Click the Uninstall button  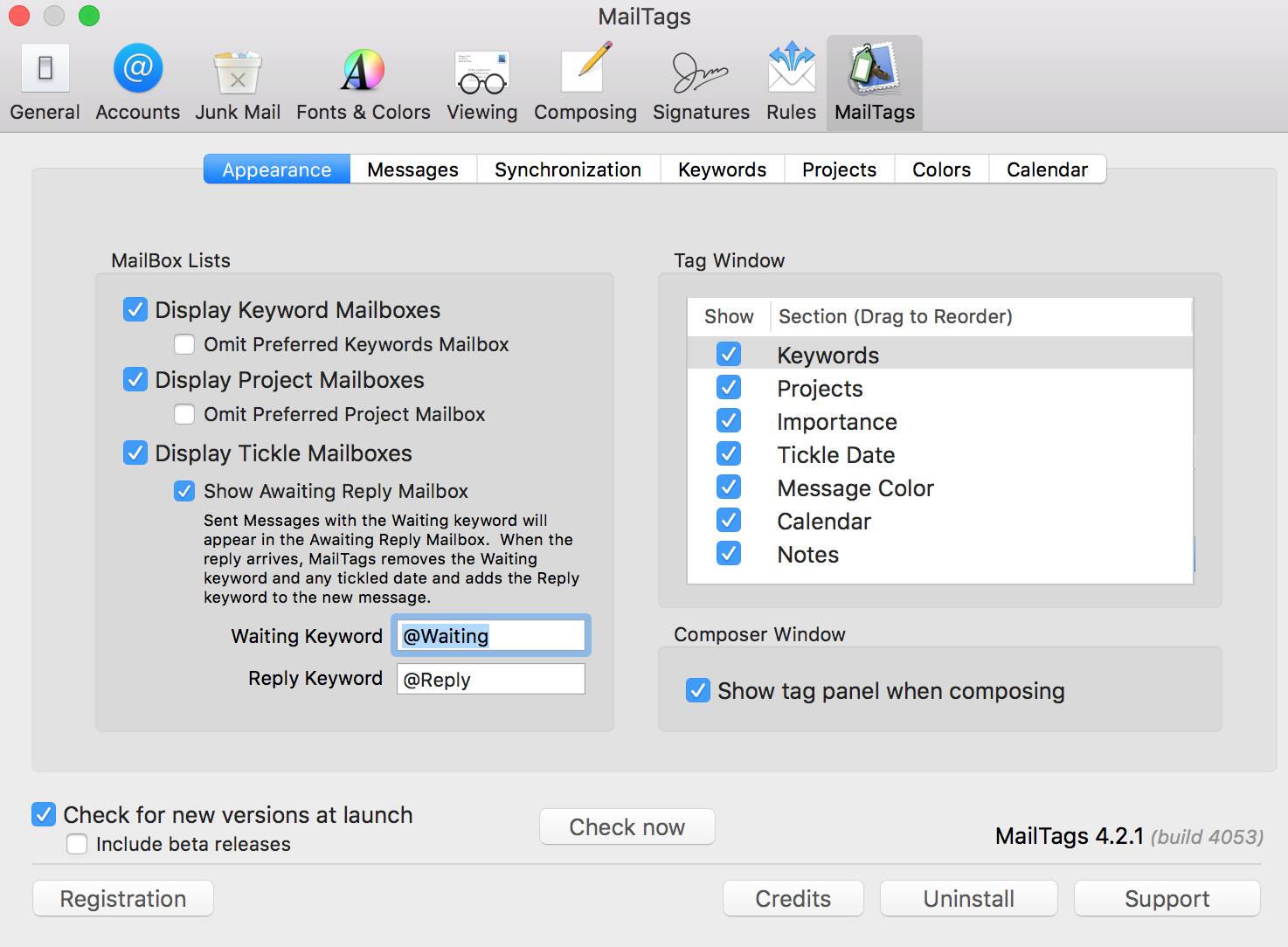click(x=969, y=898)
